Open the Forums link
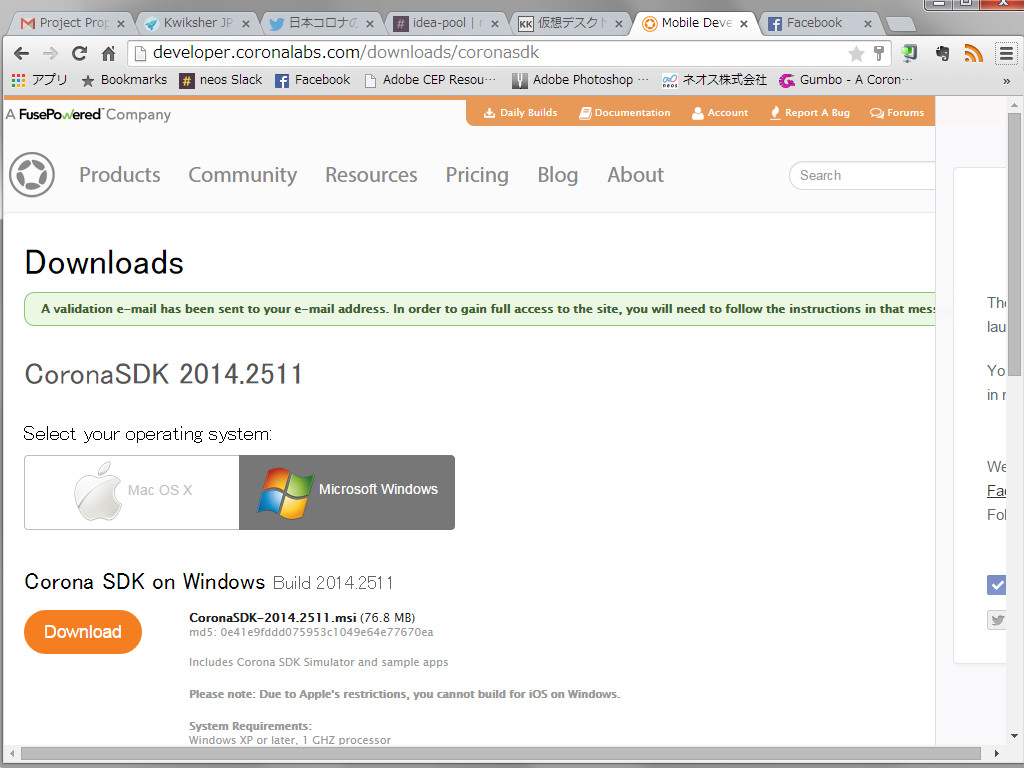The height and width of the screenshot is (768, 1024). pos(897,113)
